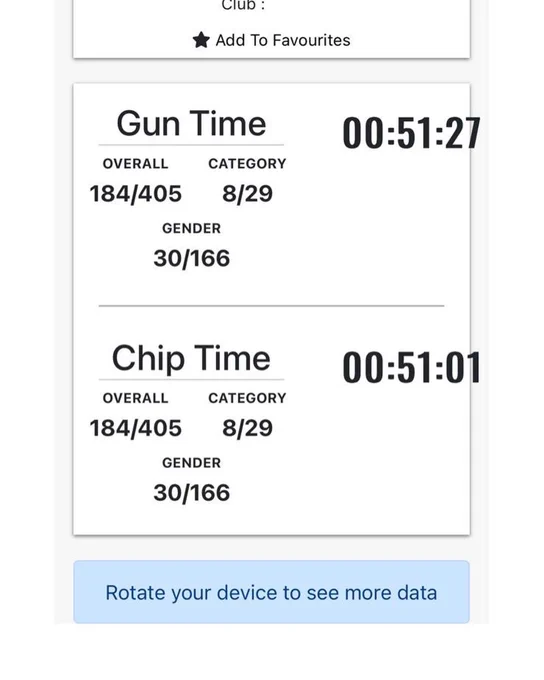
Task: Click 8/29 under Chip Time category
Action: pos(247,428)
